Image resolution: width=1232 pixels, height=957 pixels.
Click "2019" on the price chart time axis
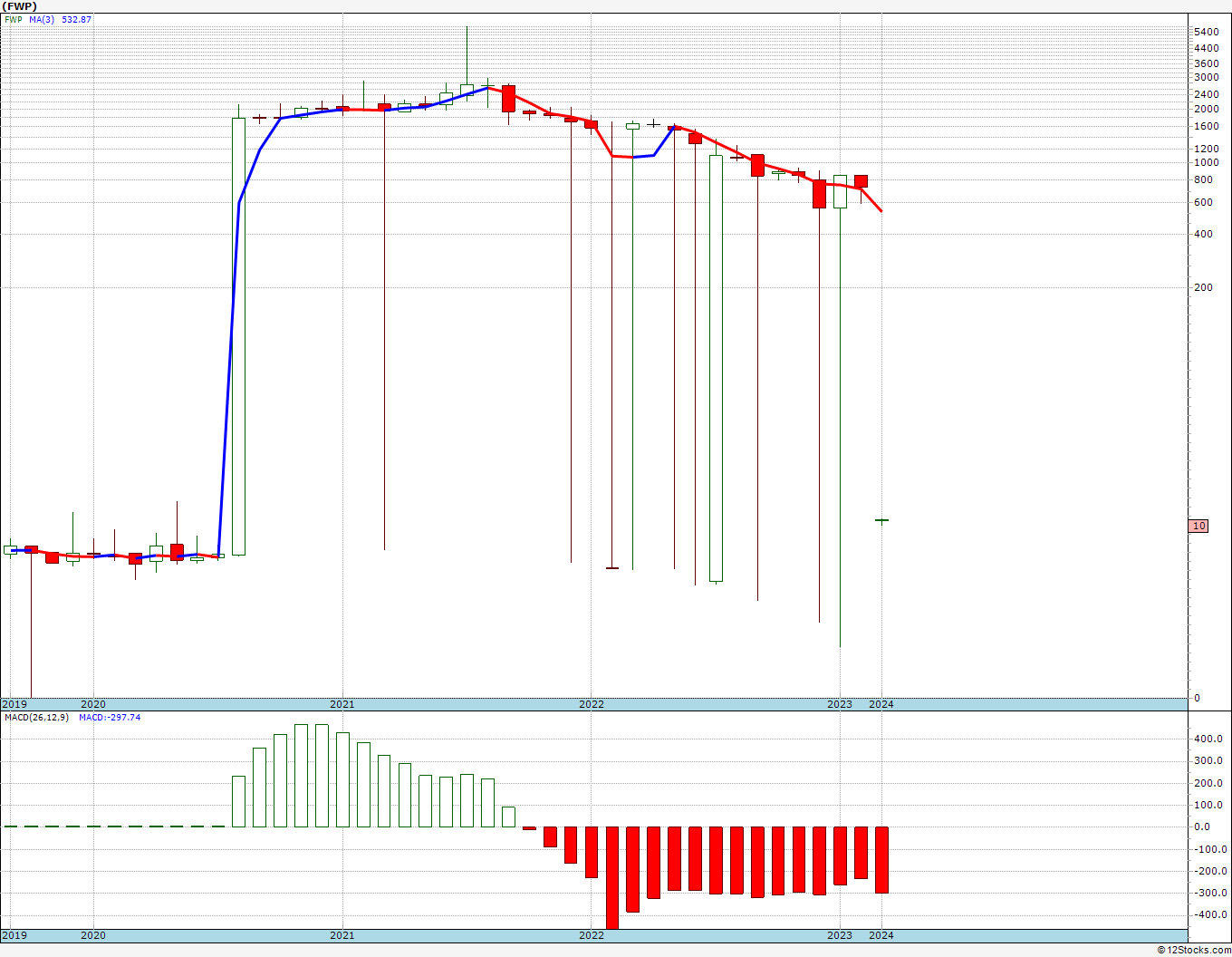pos(14,704)
